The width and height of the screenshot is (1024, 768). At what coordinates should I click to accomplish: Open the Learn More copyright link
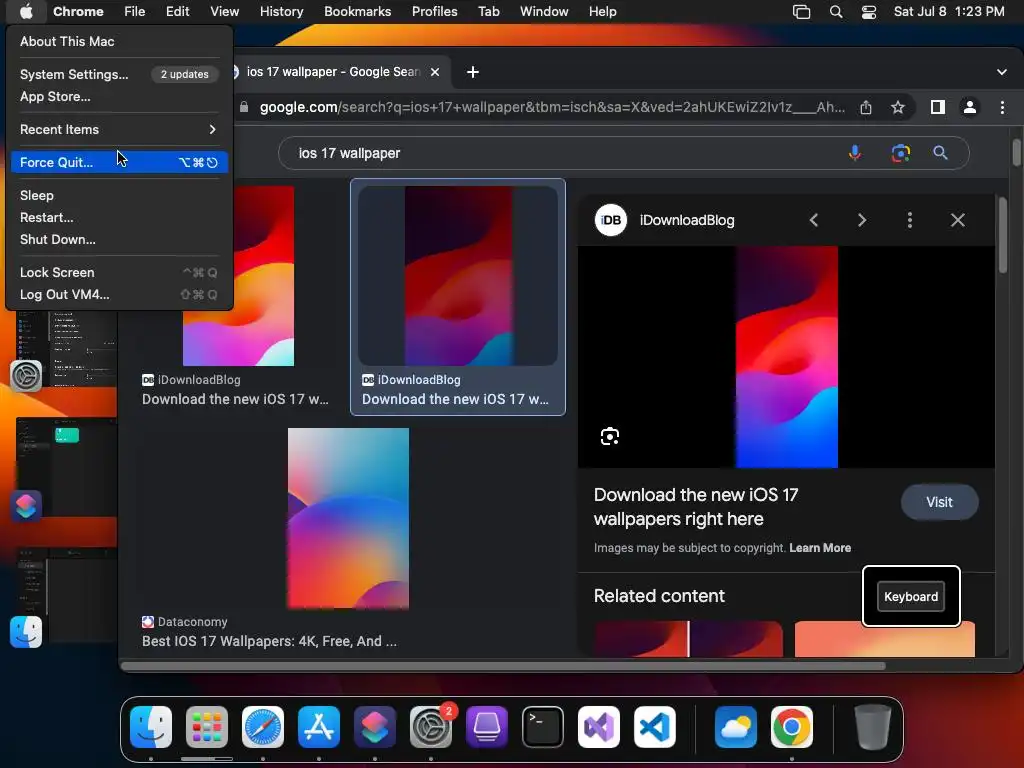[x=820, y=548]
